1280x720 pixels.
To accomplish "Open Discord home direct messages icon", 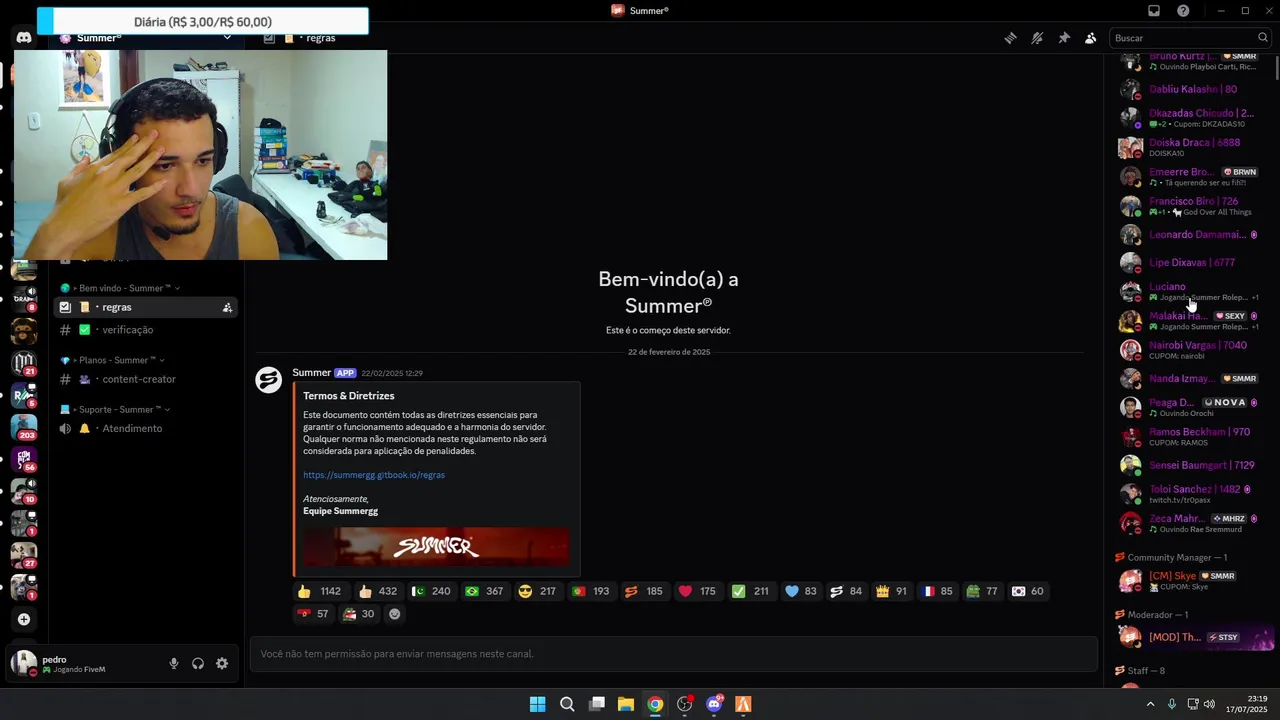I will (24, 38).
